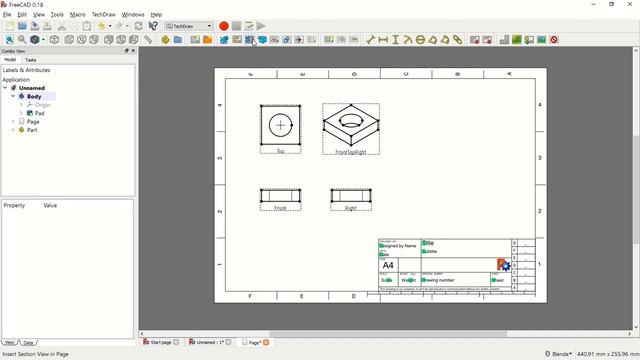Open redo history dropdown arrow
The height and width of the screenshot is (360, 640).
coord(127,26)
